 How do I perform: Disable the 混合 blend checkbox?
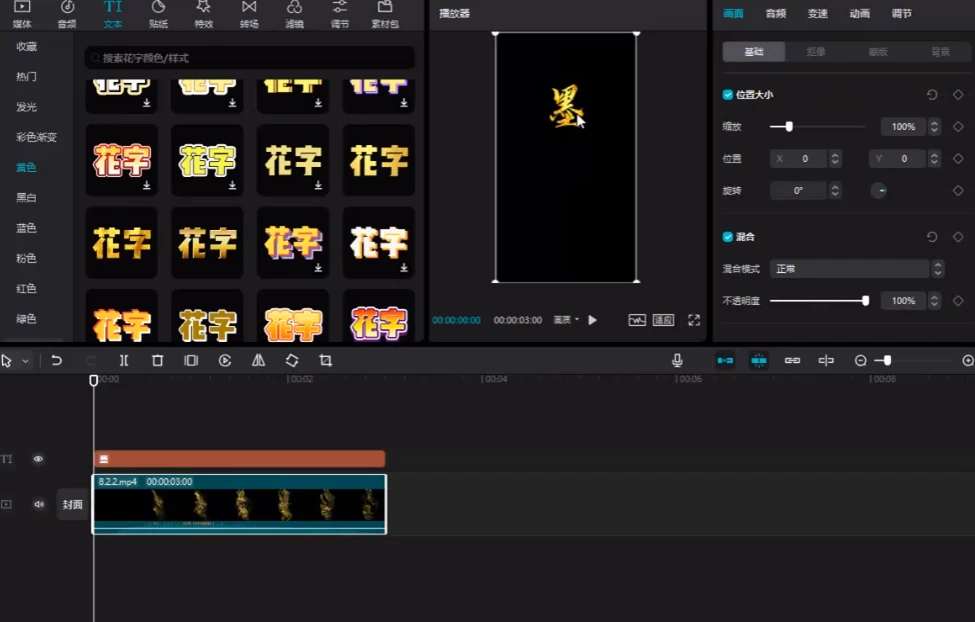(728, 237)
